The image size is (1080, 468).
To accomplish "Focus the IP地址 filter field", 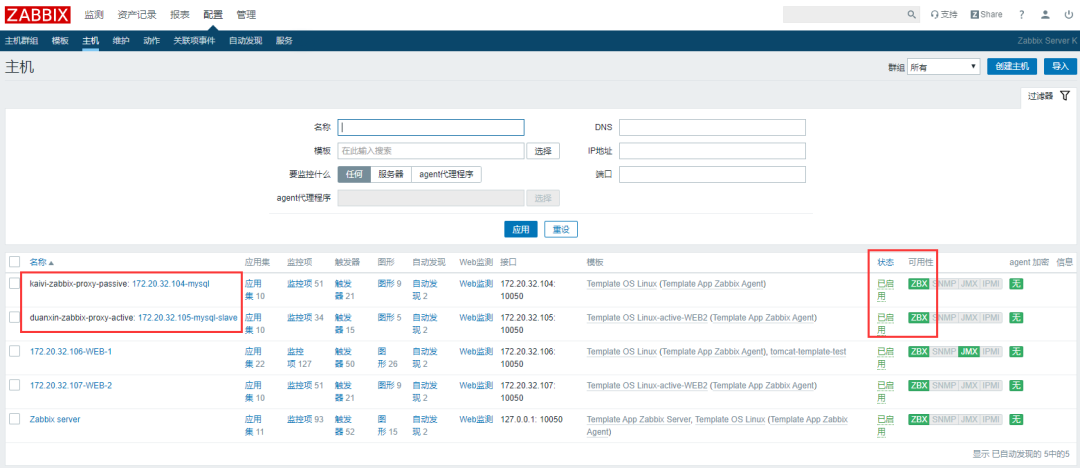I will coord(712,151).
